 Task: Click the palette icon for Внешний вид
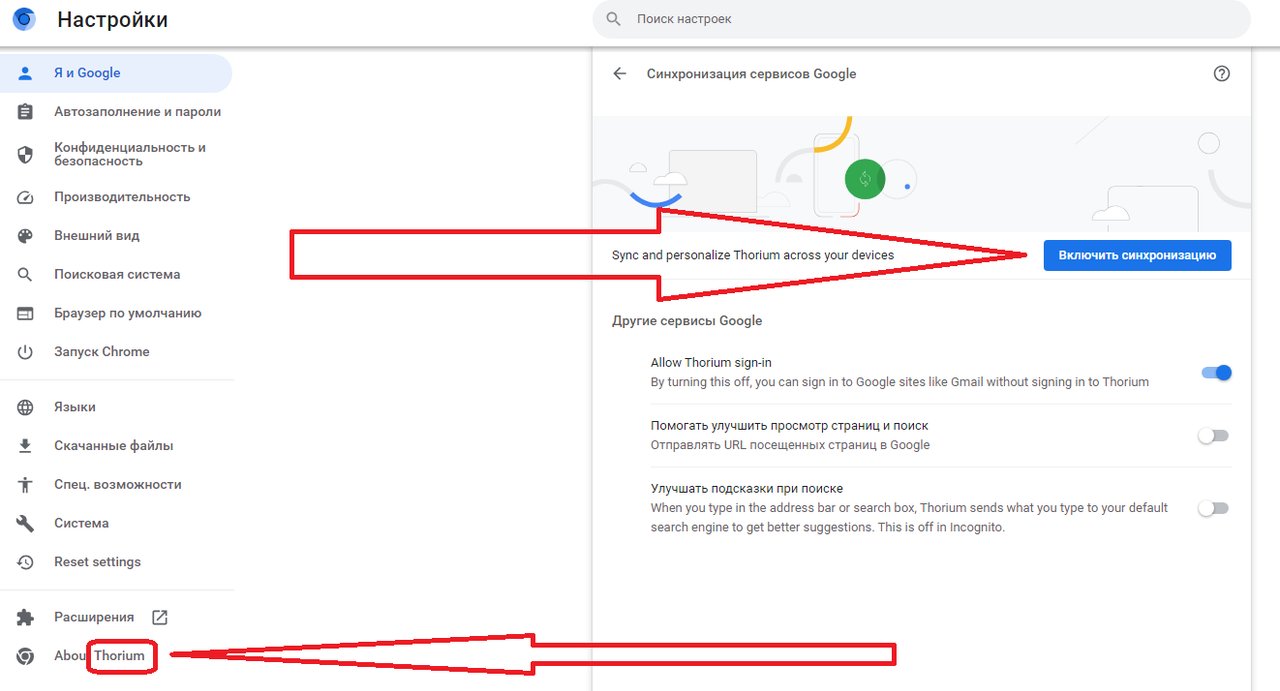click(x=26, y=236)
